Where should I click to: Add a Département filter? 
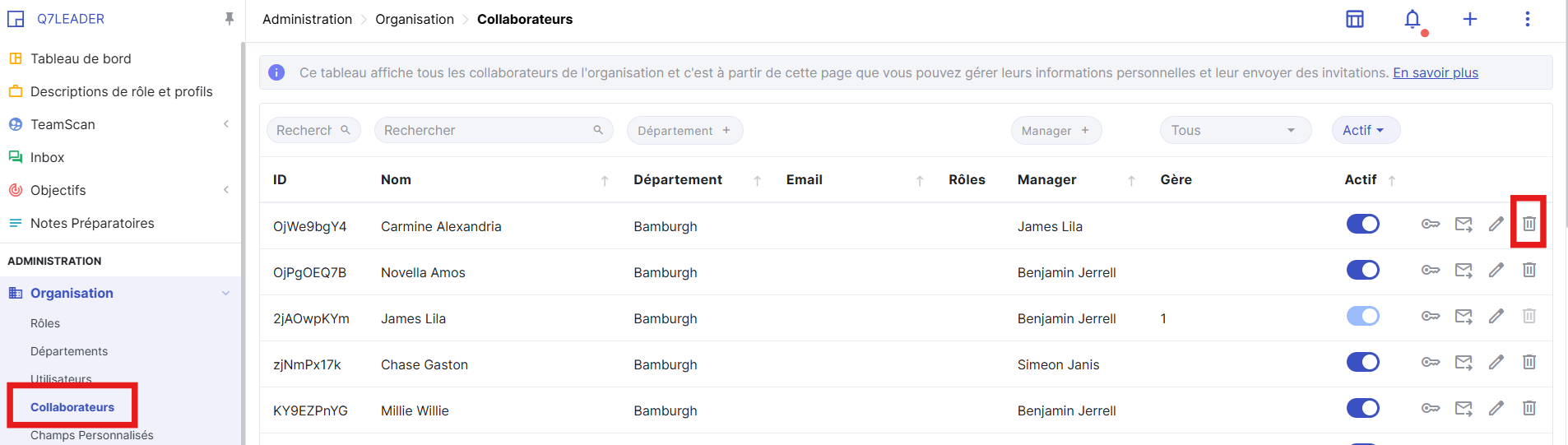click(684, 130)
